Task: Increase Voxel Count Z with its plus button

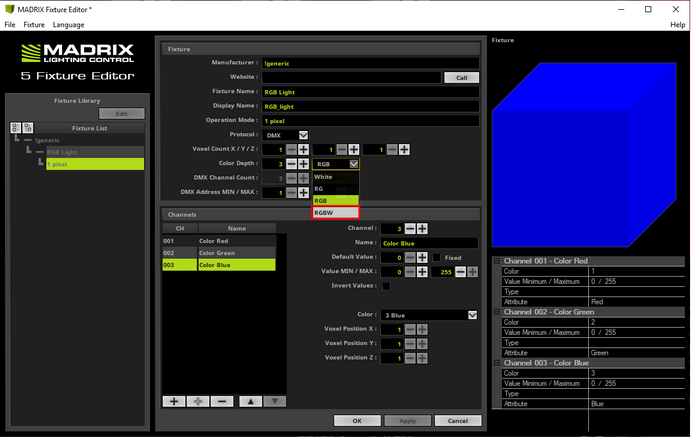Action: tap(404, 149)
